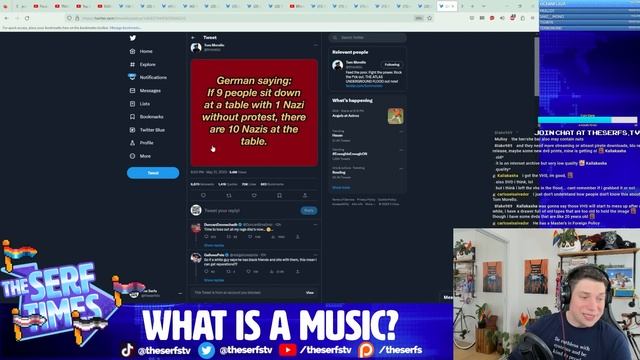Open options for the fourth trending topic

401,168
